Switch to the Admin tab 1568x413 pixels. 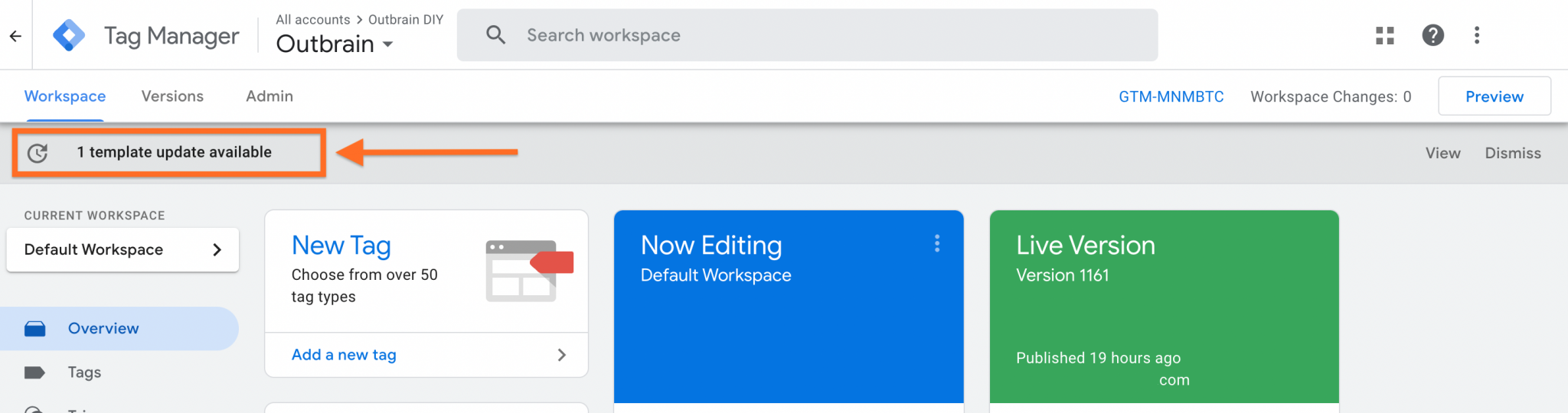269,96
